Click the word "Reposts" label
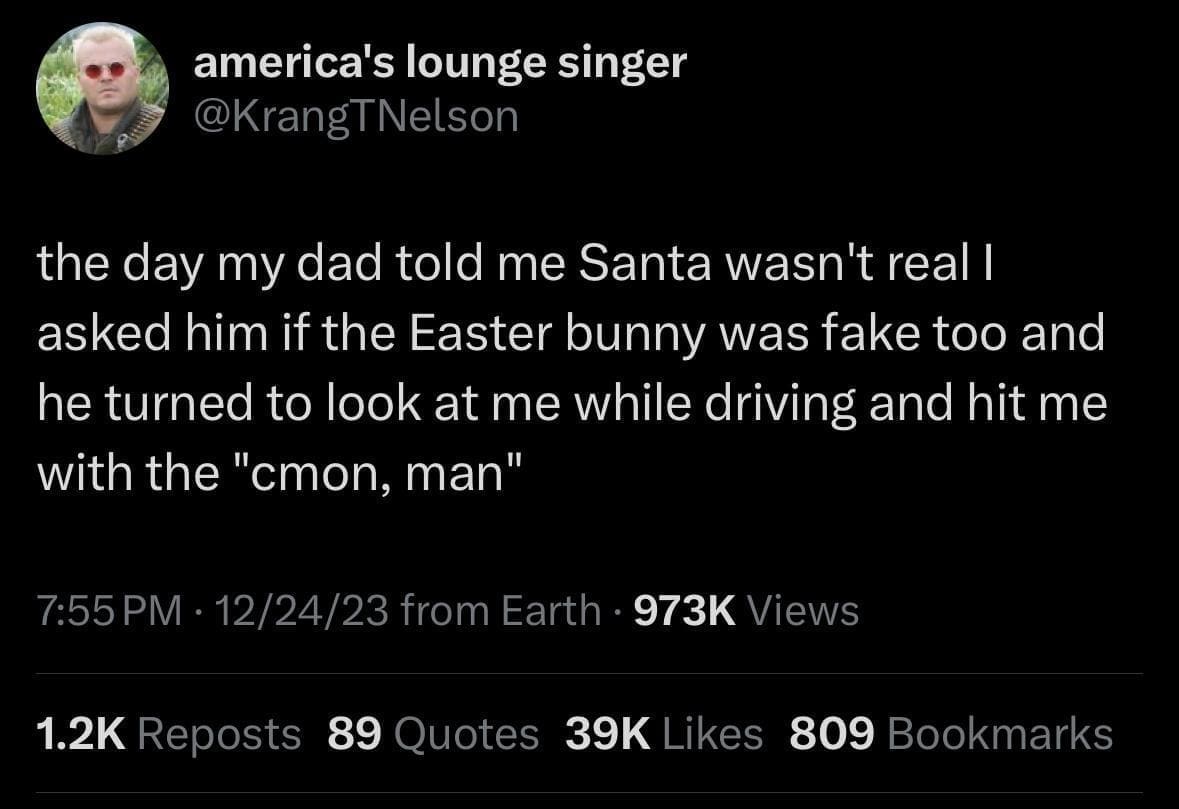 (218, 734)
